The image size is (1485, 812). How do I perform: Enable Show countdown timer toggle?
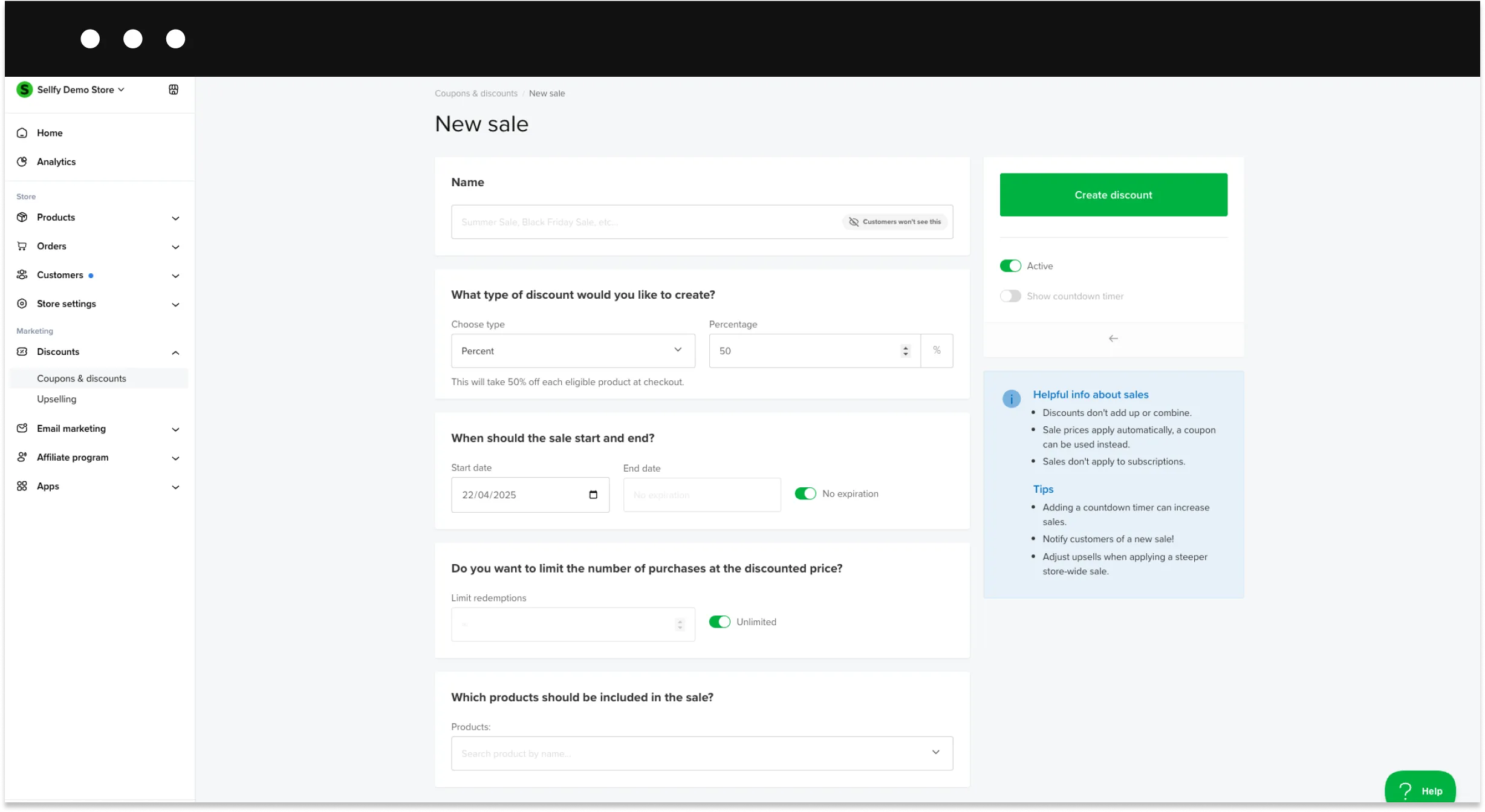1010,296
